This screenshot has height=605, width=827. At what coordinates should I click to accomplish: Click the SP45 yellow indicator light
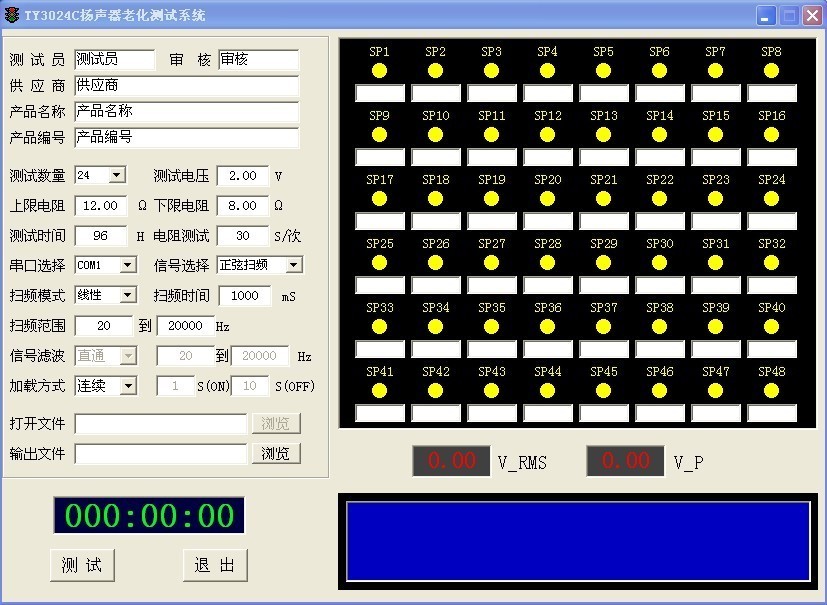coord(603,391)
